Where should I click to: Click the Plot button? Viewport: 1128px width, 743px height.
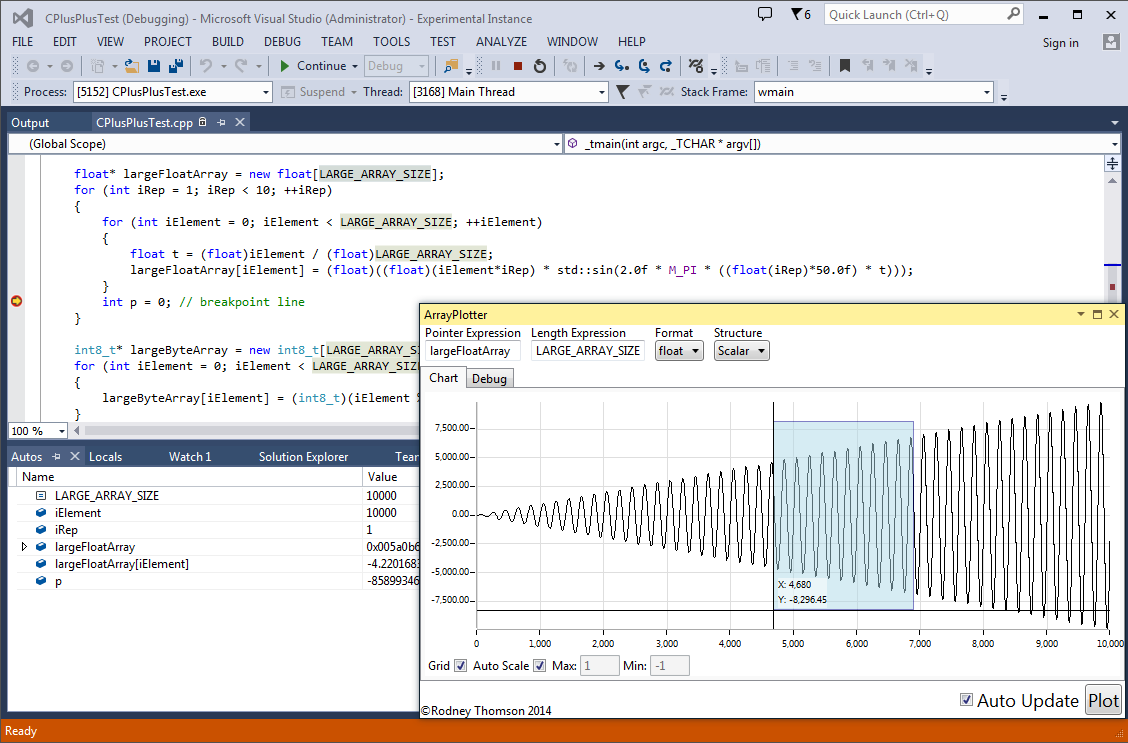(x=1103, y=699)
